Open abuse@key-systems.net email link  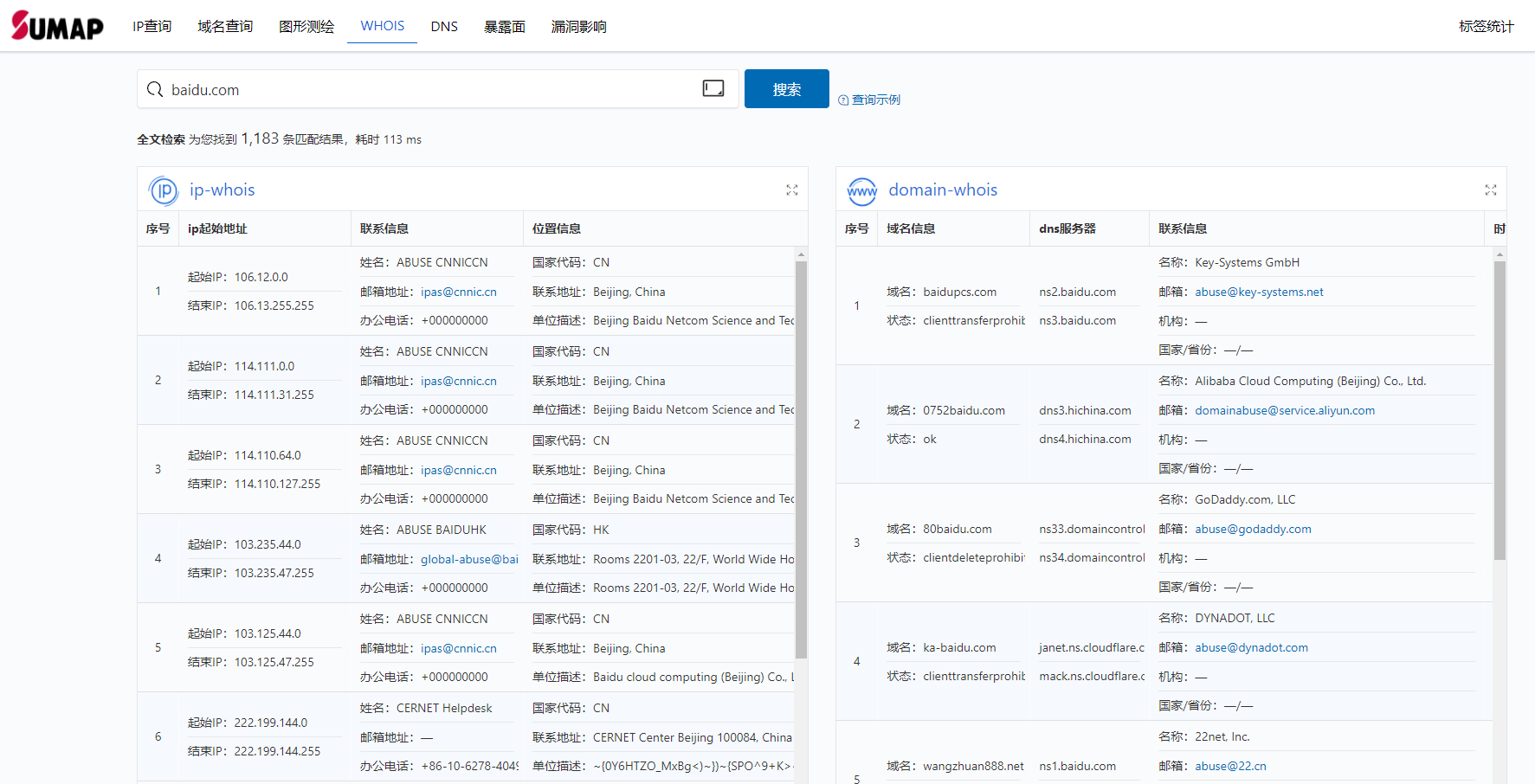coord(1259,292)
